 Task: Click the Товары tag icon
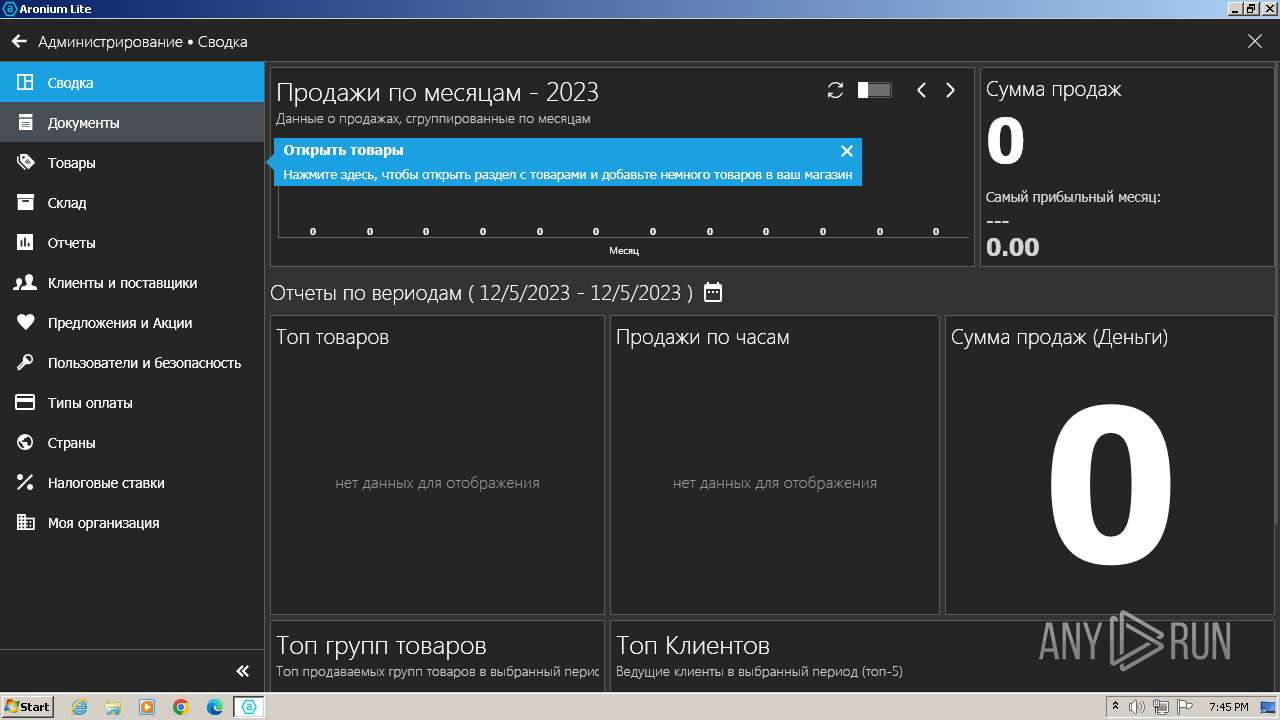[x=26, y=163]
